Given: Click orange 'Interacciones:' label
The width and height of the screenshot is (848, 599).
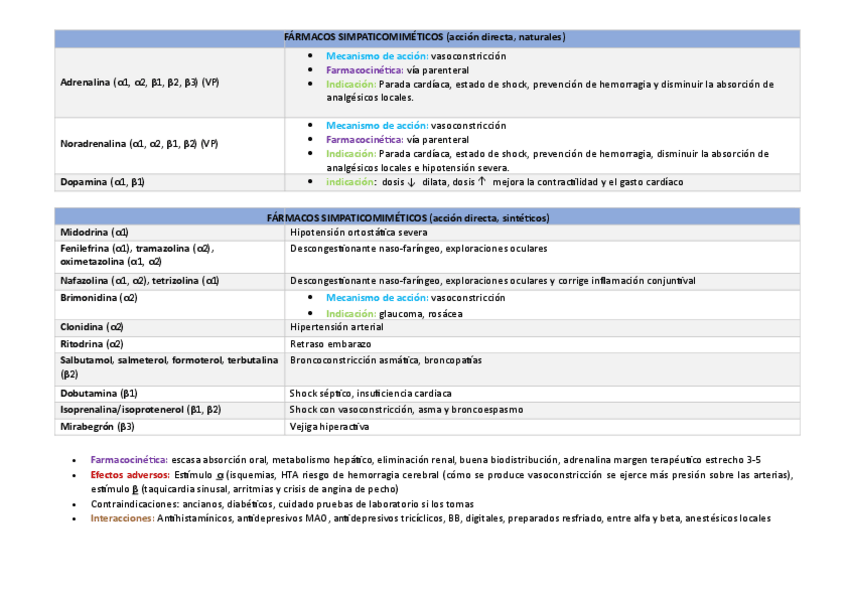Looking at the screenshot, I should click(x=123, y=518).
